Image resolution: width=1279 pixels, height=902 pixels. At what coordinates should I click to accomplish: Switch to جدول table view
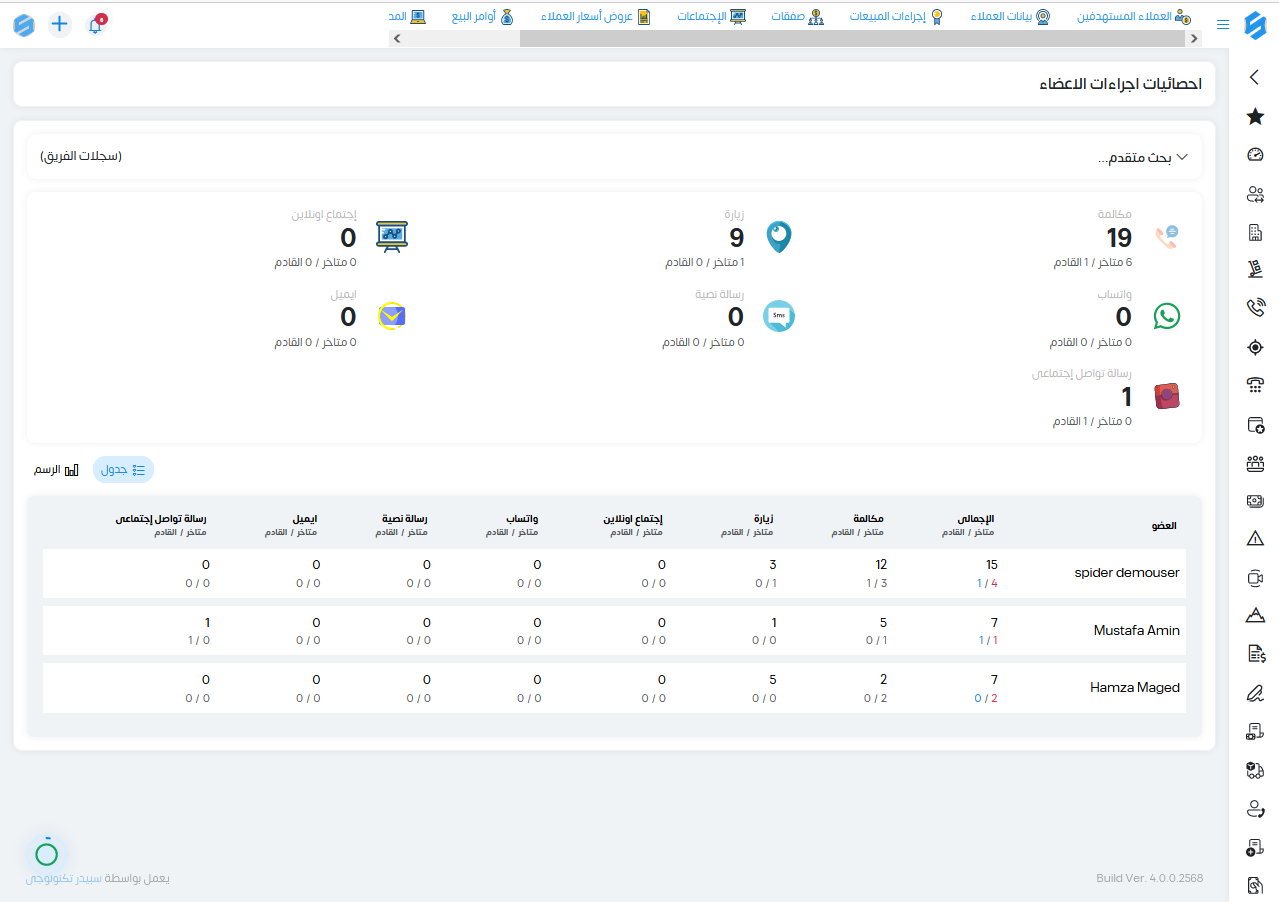[123, 469]
